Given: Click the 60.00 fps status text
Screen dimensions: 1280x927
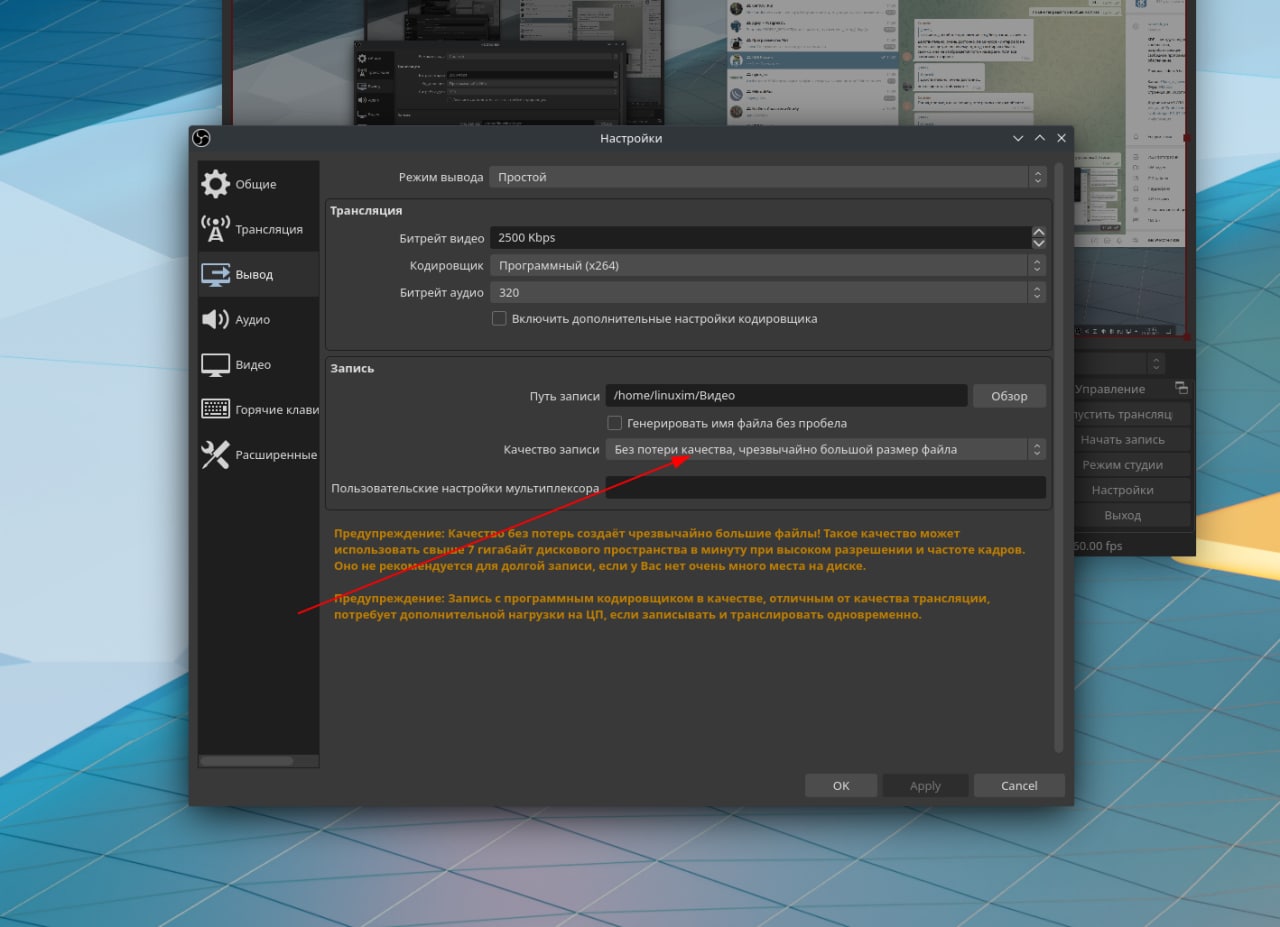Looking at the screenshot, I should pos(1098,546).
